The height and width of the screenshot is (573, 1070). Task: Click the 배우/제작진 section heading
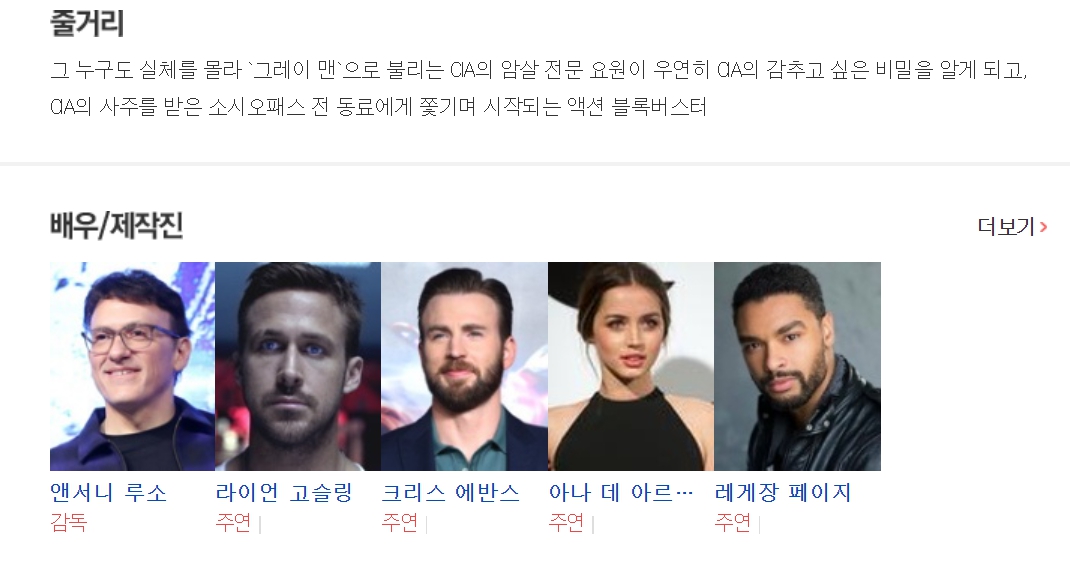click(117, 226)
